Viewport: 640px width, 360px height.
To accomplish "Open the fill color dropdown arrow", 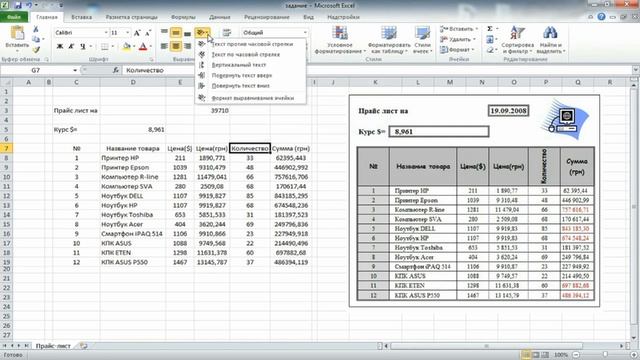I will point(134,47).
